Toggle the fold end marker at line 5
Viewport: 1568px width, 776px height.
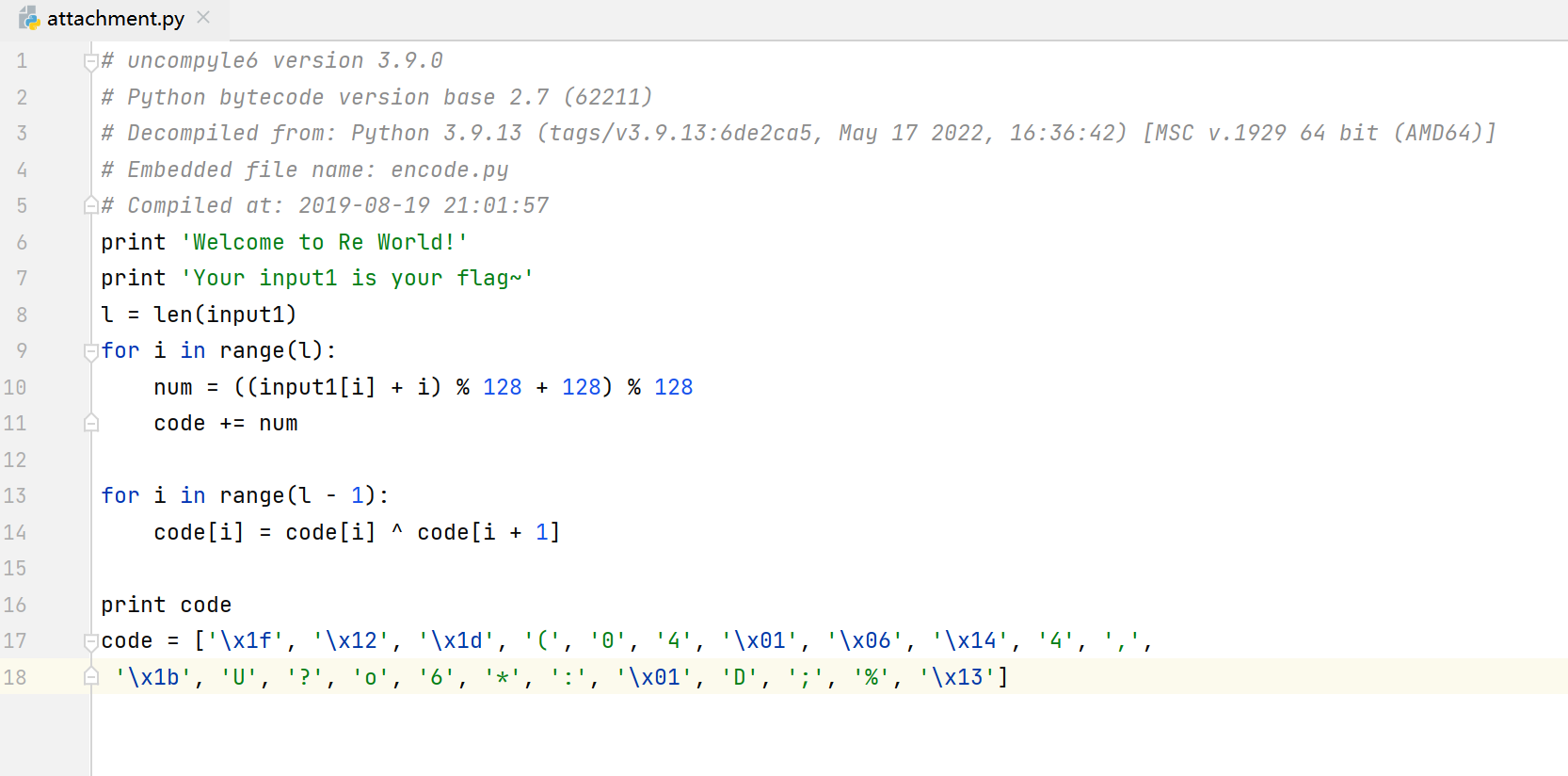91,205
